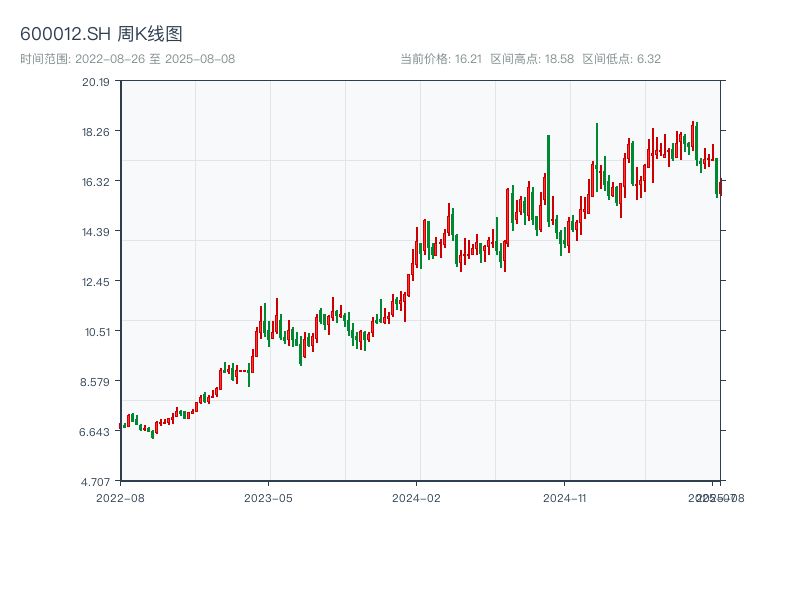Click the x-axis label 2023-05
The height and width of the screenshot is (600, 800).
268,498
